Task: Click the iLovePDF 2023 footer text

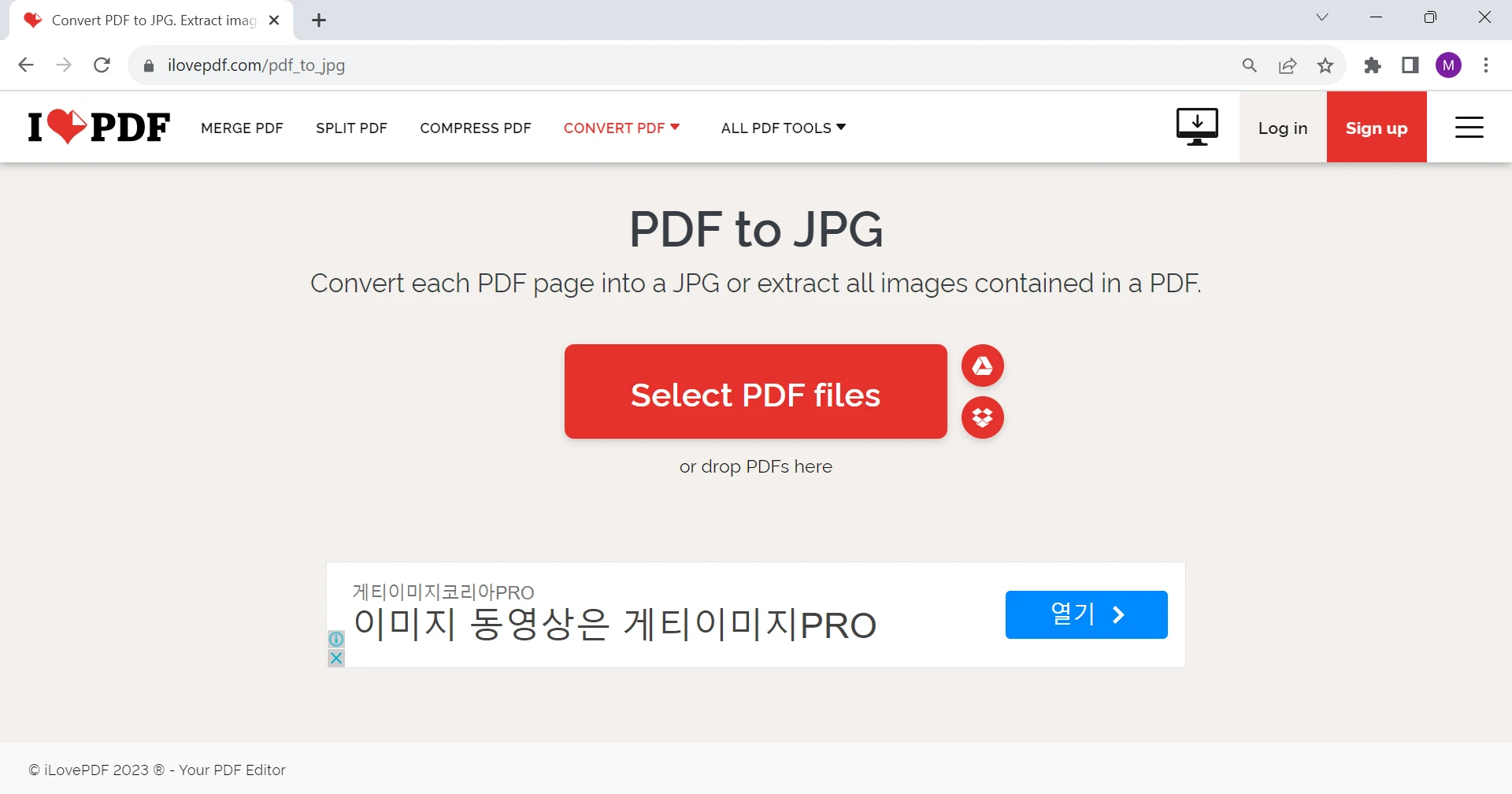Action: (157, 770)
